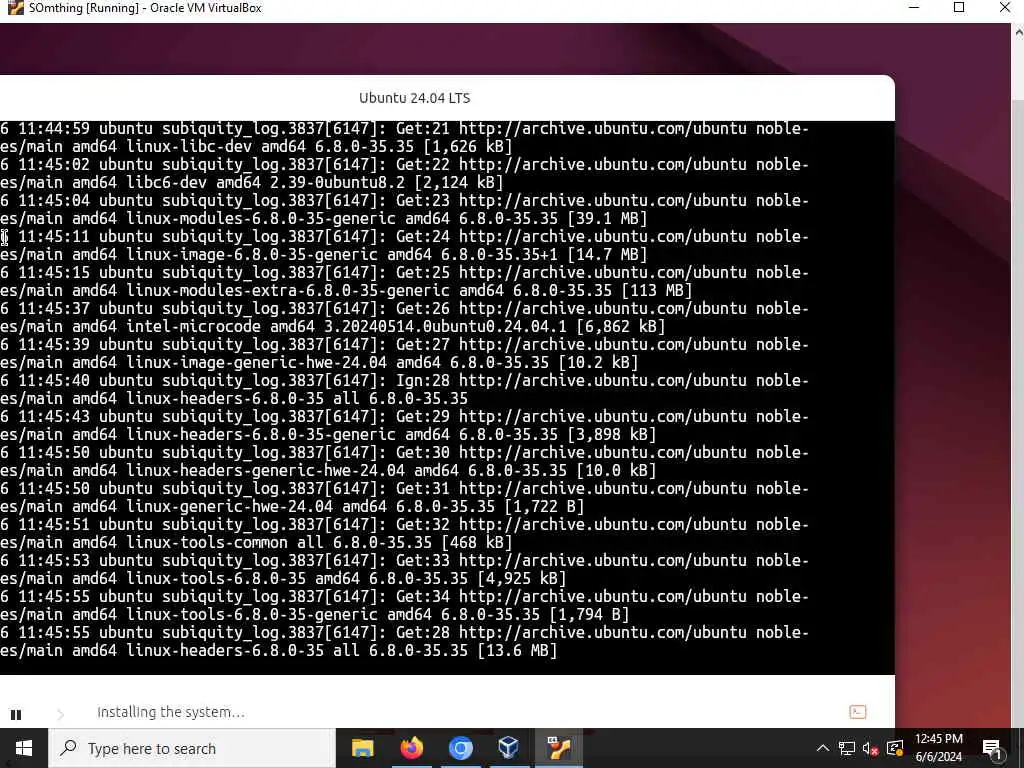Maximize the VirtualBox VM window

click(x=959, y=8)
